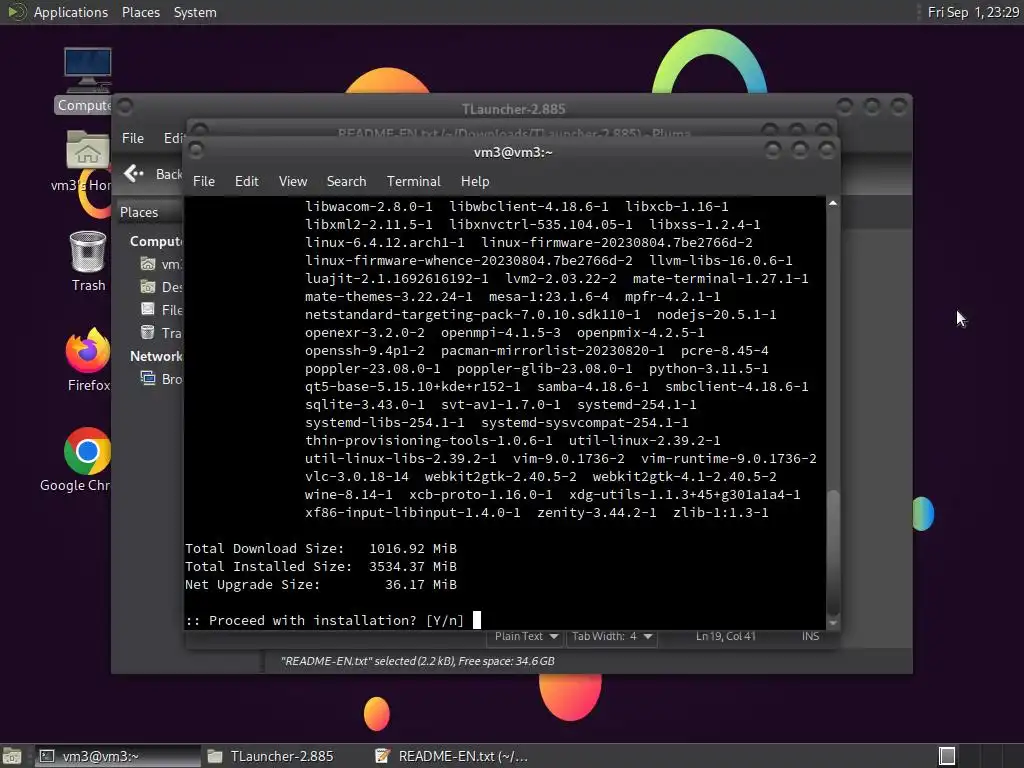Viewport: 1024px width, 768px height.
Task: Click the wine-8.14-1 package text
Action: click(x=349, y=494)
